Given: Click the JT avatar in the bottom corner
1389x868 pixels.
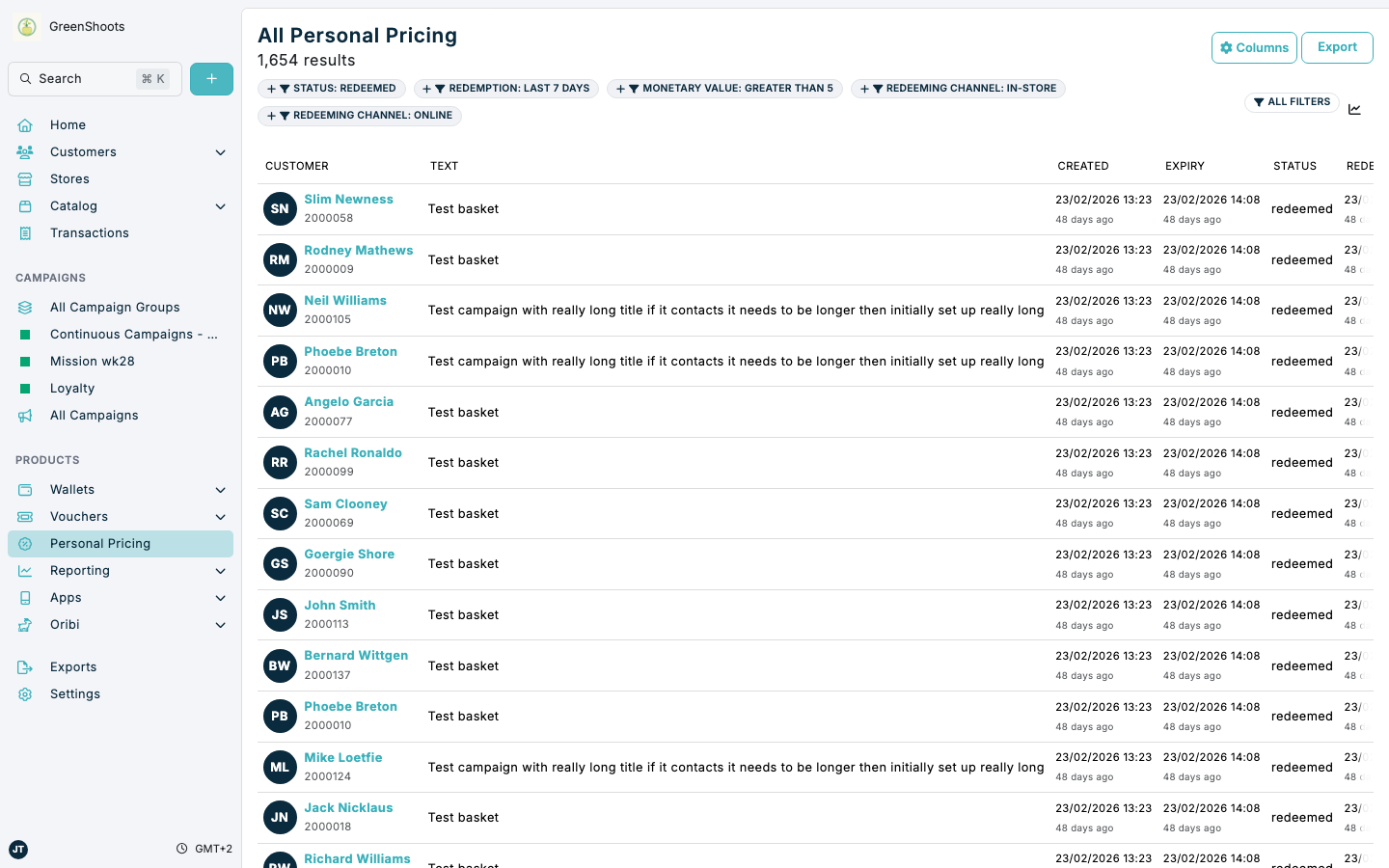Looking at the screenshot, I should click(x=17, y=850).
